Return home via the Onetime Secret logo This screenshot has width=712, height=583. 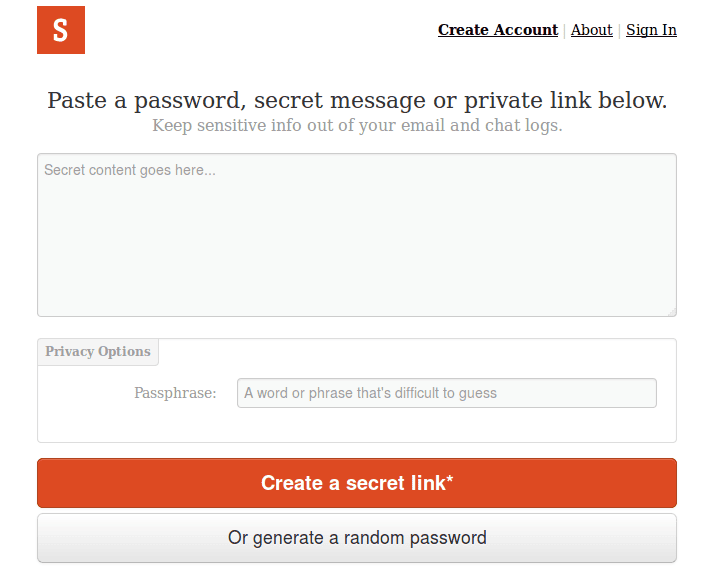pyautogui.click(x=61, y=30)
